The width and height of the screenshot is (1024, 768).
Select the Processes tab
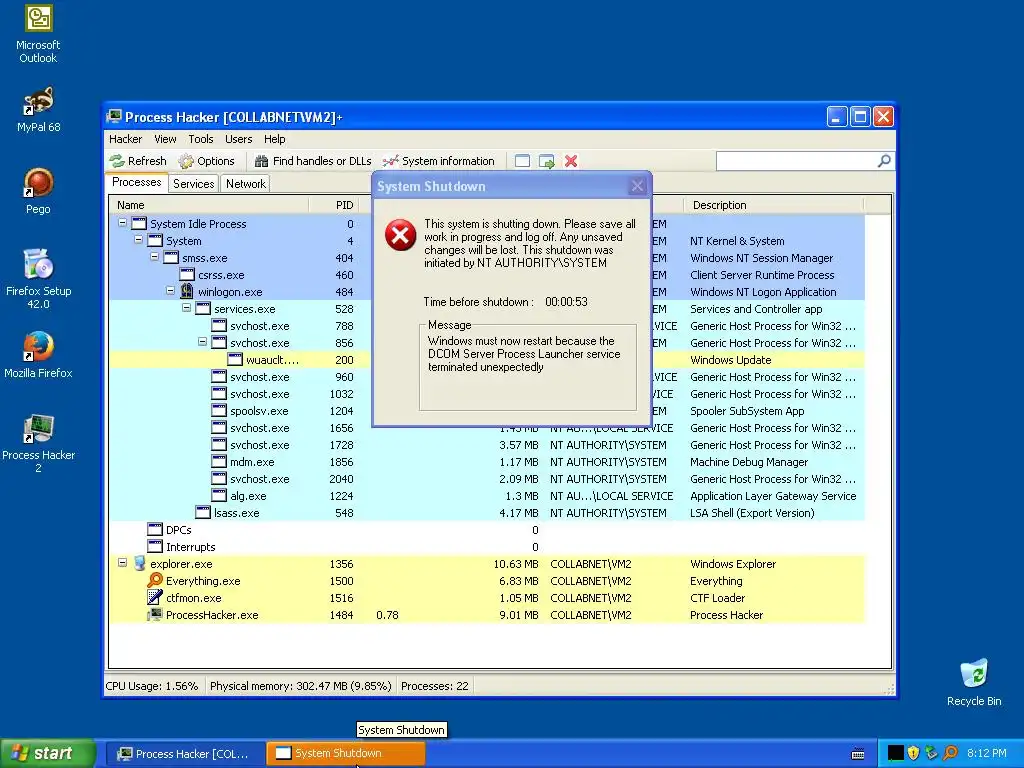coord(136,182)
